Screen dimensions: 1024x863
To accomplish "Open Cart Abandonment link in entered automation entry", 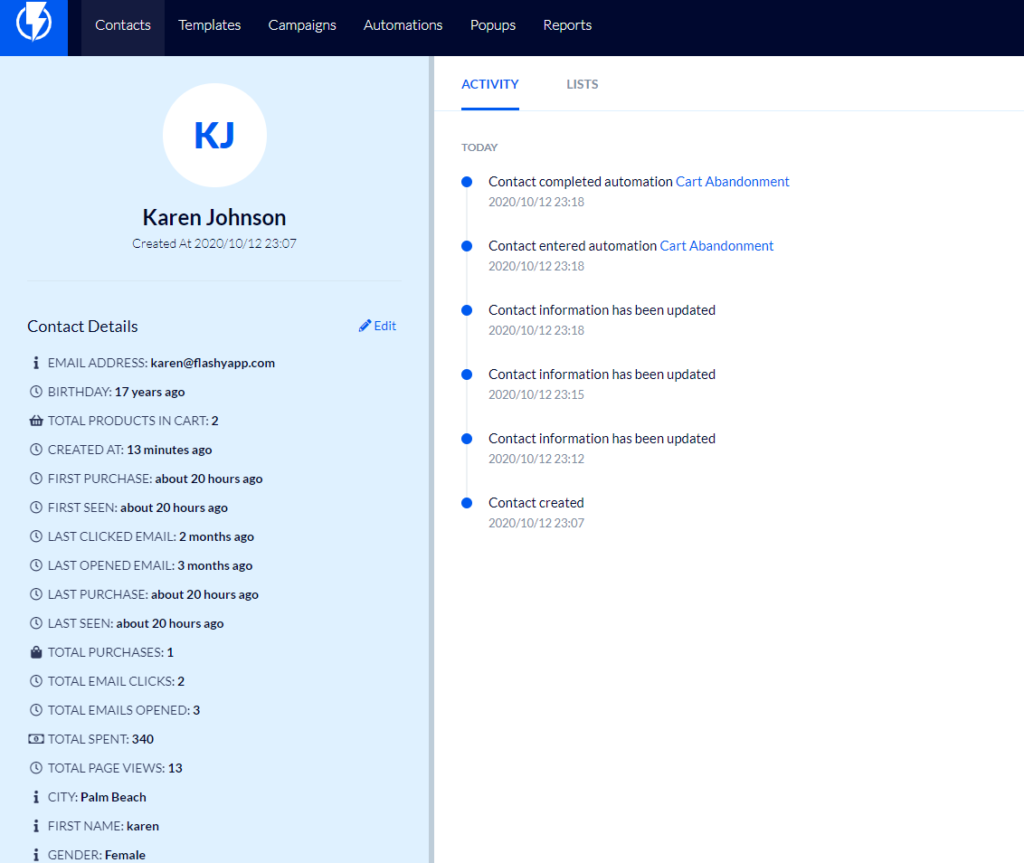I will [x=716, y=246].
